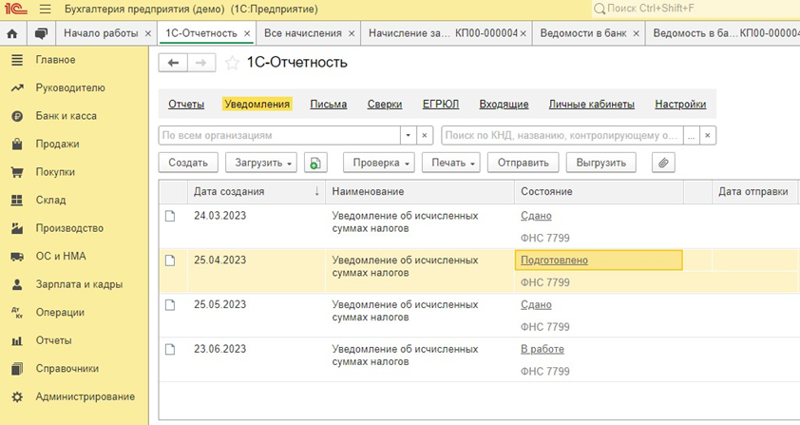Image resolution: width=800 pixels, height=425 pixels.
Task: Click the Создать button
Action: point(188,163)
